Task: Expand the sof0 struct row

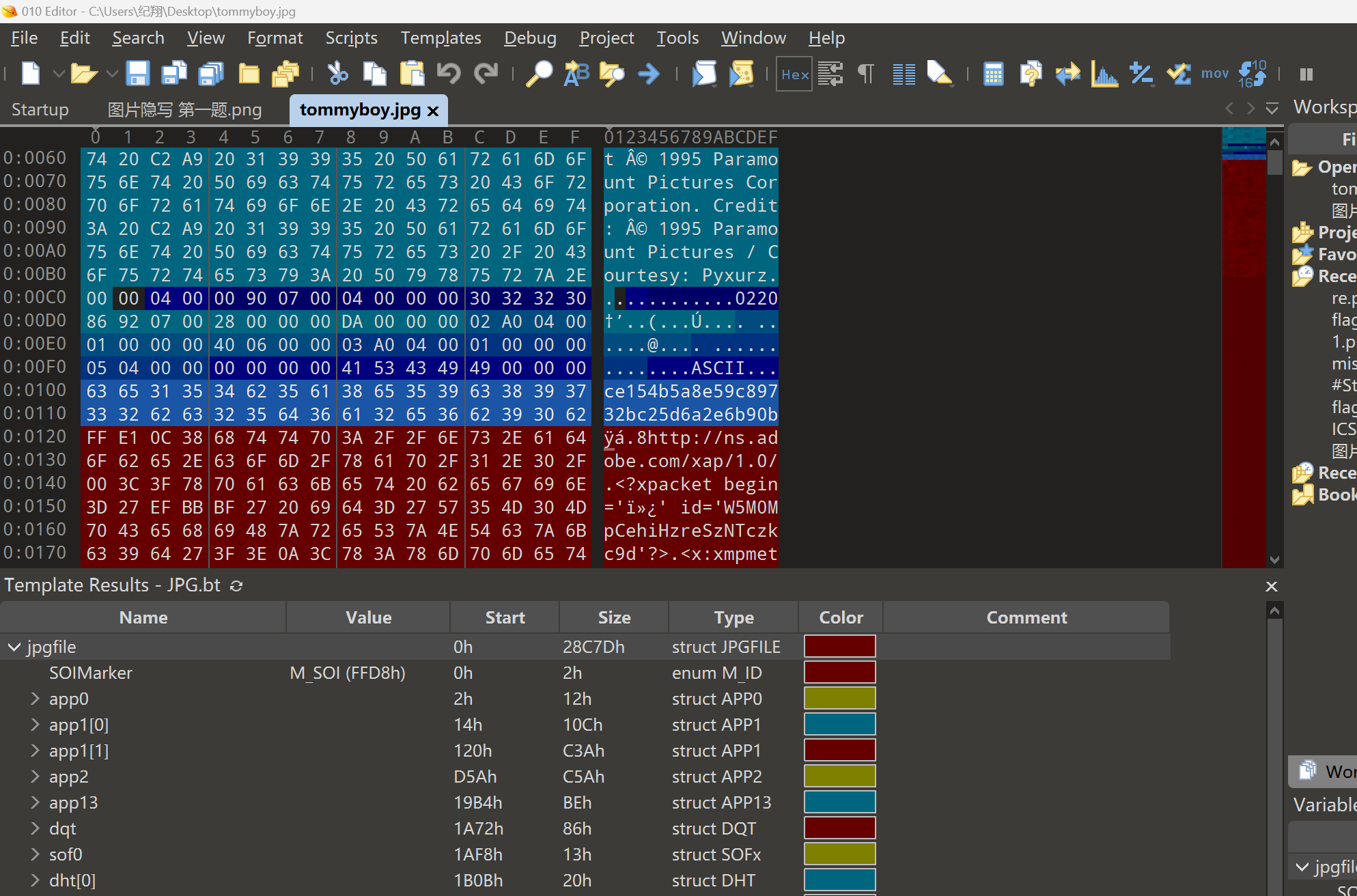Action: pos(35,854)
